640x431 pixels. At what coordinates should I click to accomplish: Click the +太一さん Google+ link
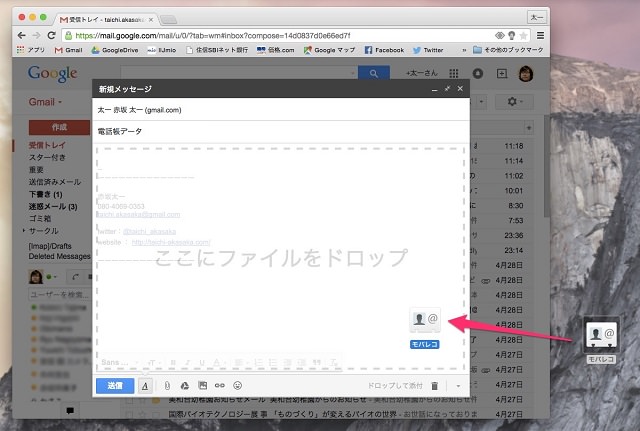tap(422, 73)
